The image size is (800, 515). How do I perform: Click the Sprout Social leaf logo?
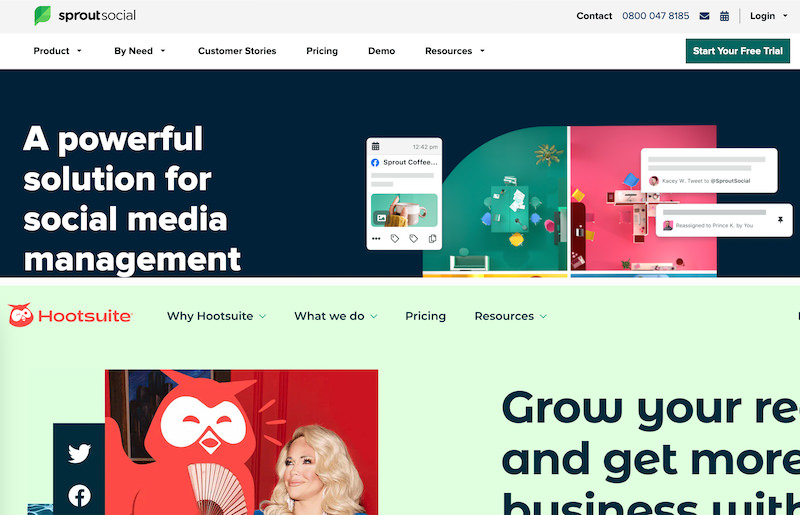point(42,15)
